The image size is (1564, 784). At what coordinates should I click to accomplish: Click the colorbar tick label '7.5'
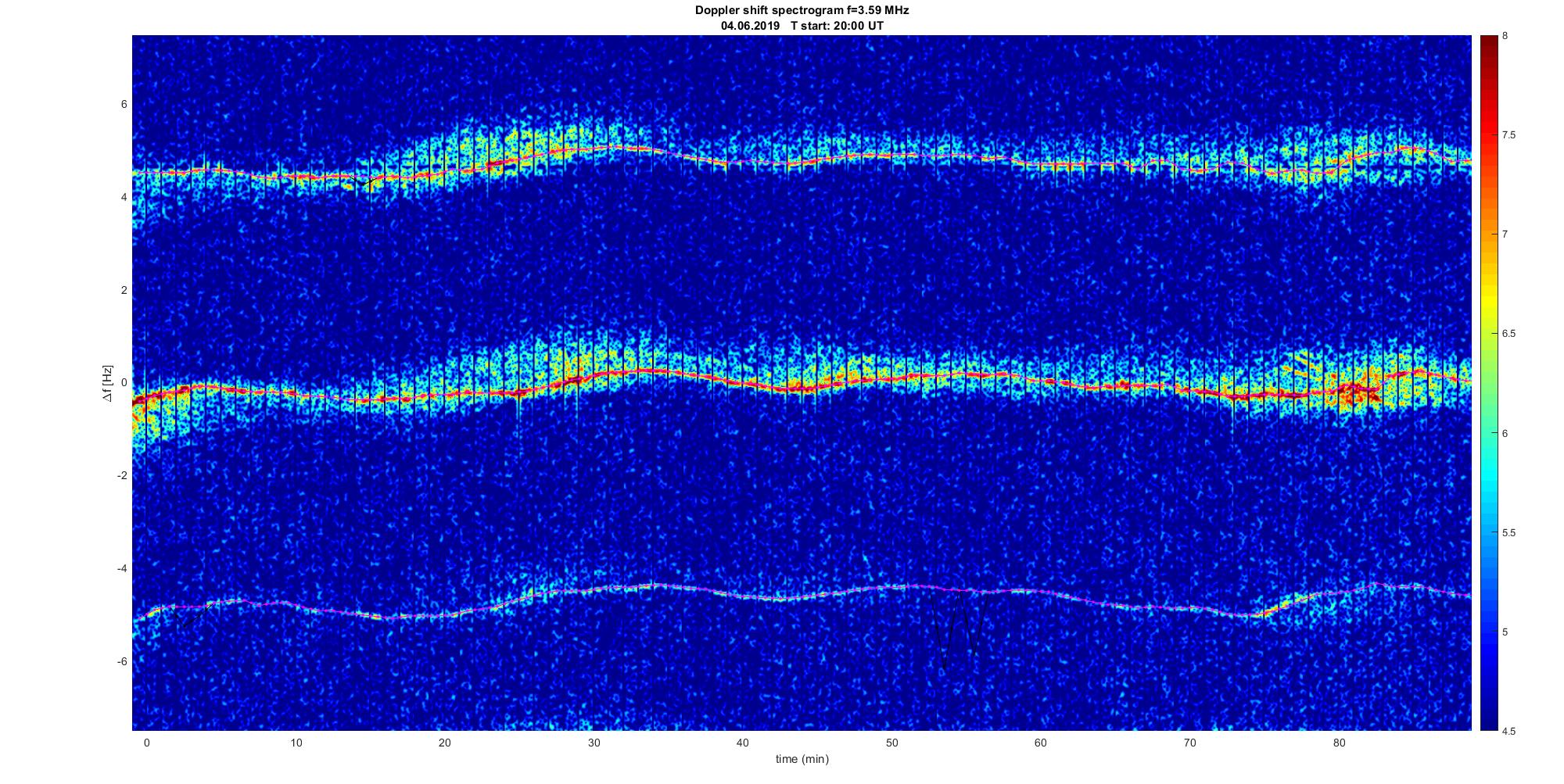click(x=1509, y=135)
